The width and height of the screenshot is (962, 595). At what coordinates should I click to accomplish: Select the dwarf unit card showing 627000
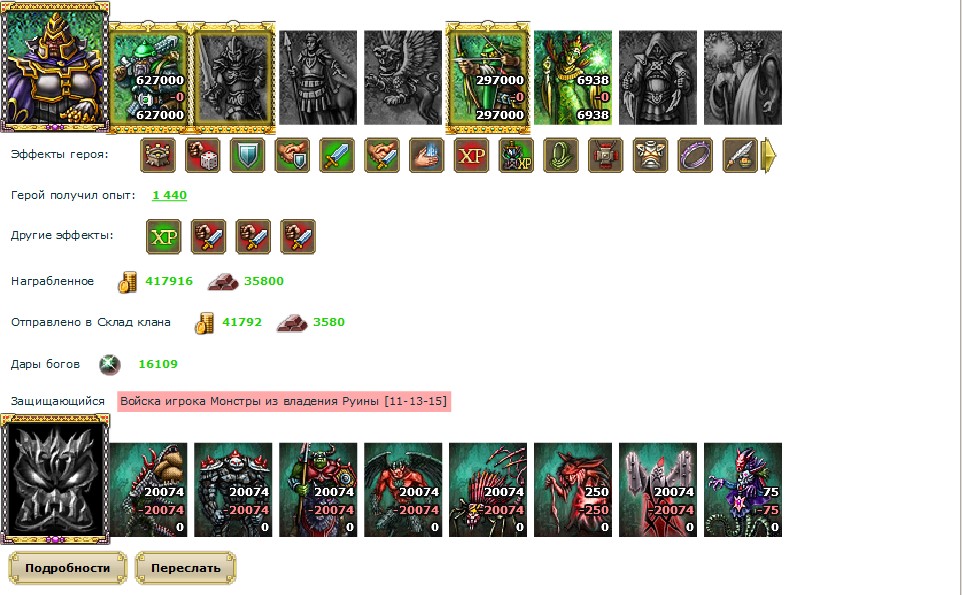(x=149, y=78)
